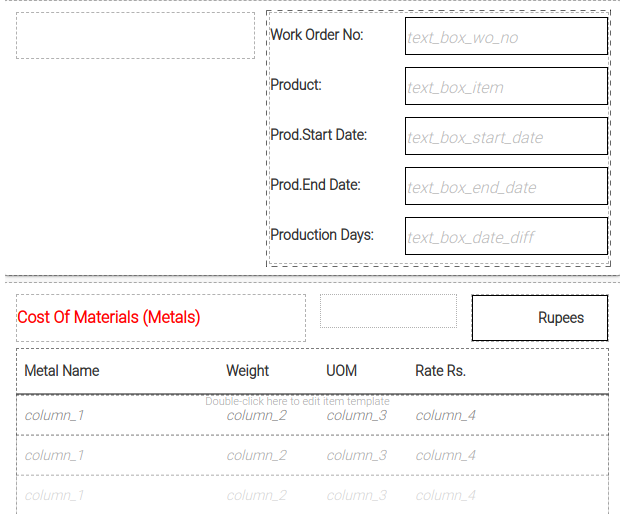Select the Prod.Start Date label
This screenshot has height=514, width=625.
[319, 135]
